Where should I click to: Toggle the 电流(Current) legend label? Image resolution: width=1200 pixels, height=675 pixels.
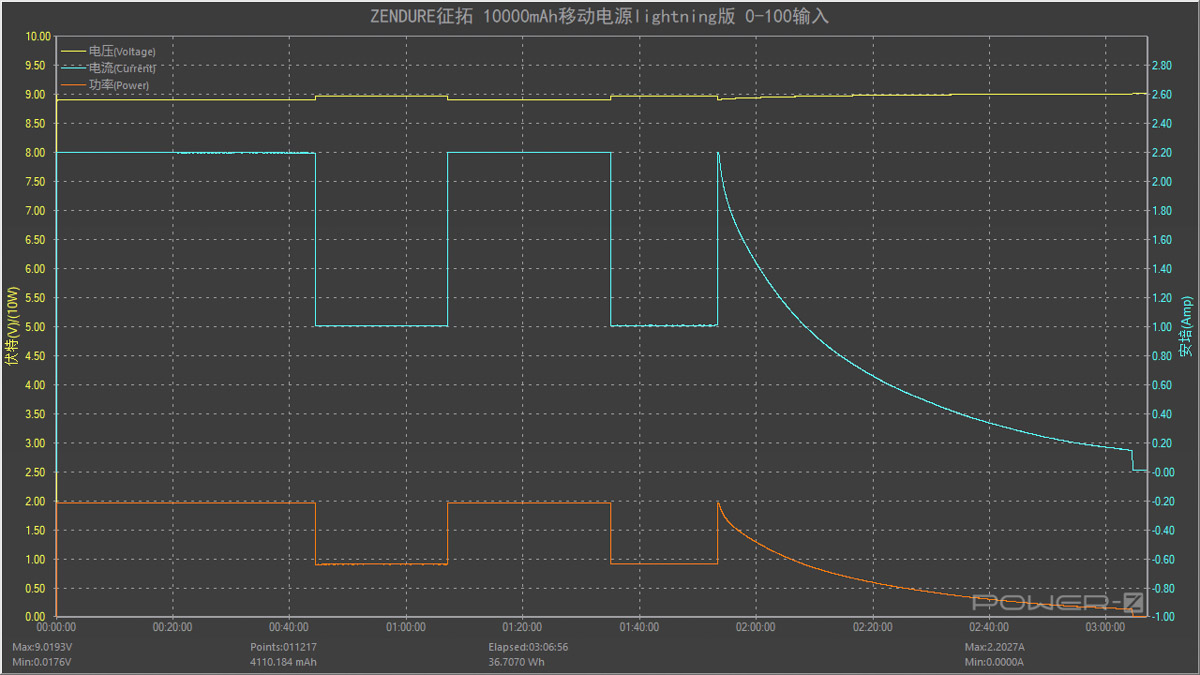click(x=122, y=68)
